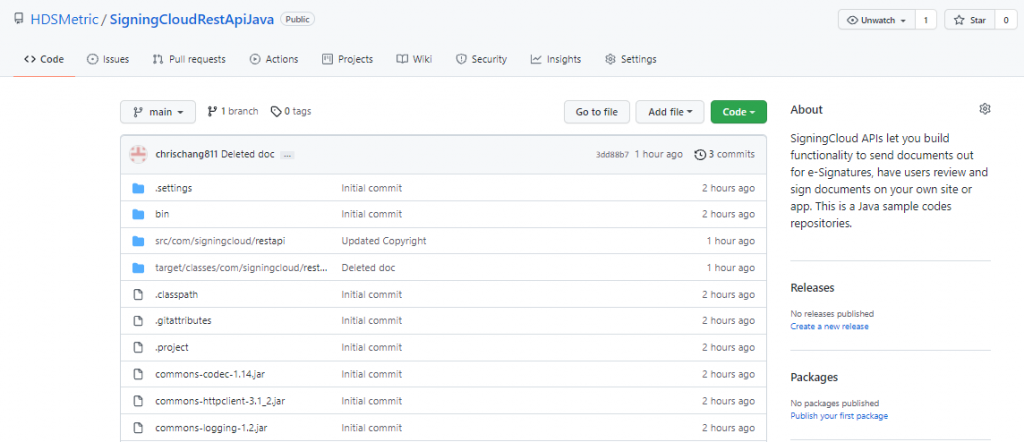Image resolution: width=1024 pixels, height=442 pixels.
Task: Open the main branch selector dropdown
Action: 157,112
